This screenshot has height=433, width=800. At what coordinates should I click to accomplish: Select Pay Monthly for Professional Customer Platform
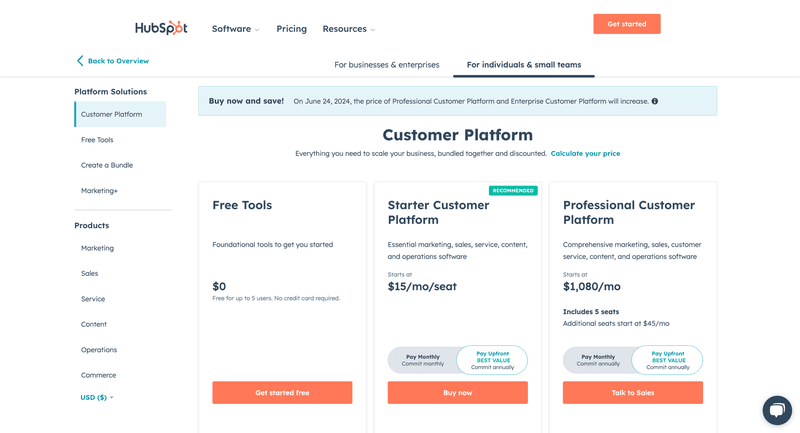coord(598,360)
